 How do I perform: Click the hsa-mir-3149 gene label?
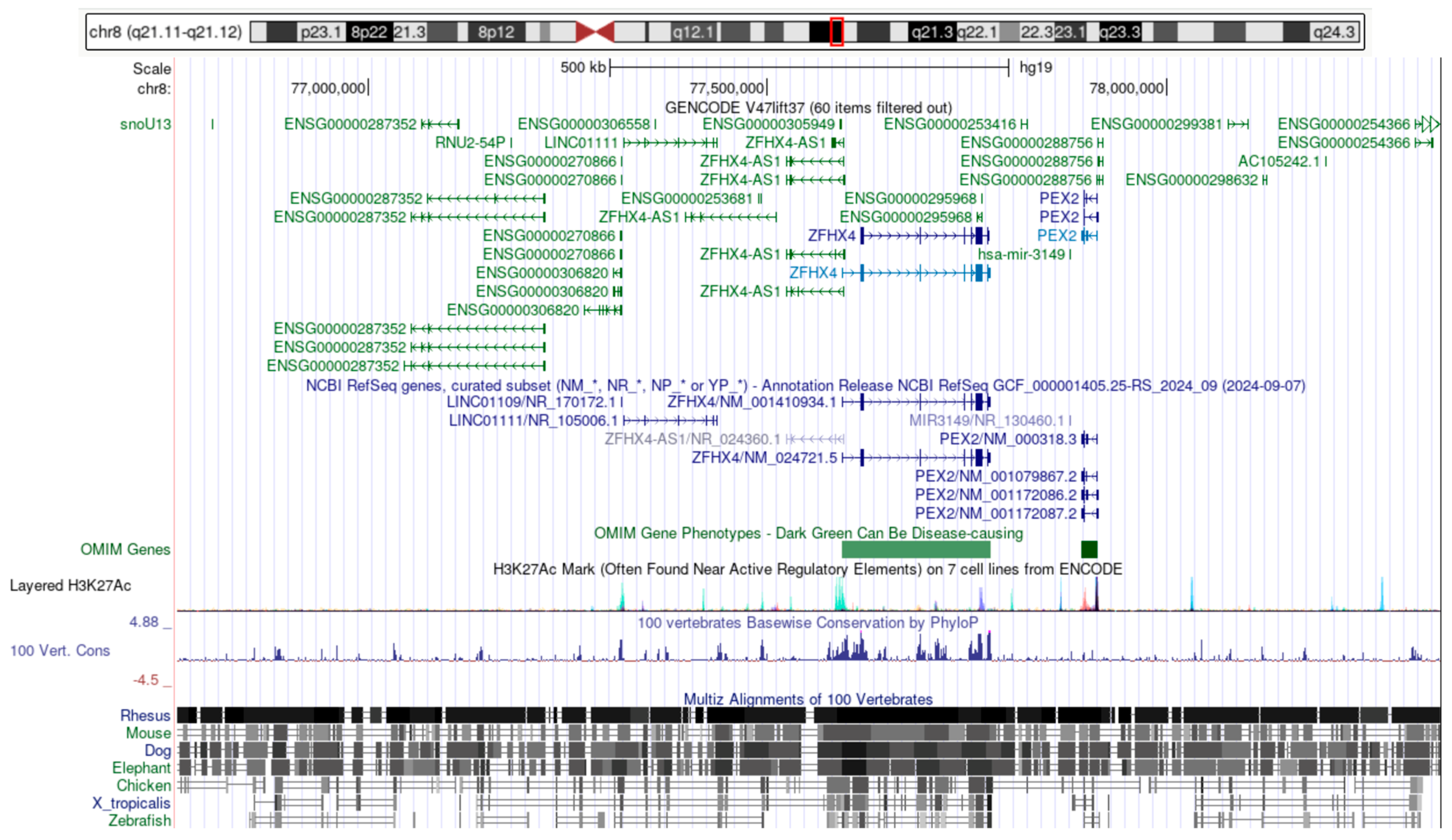tap(1021, 254)
